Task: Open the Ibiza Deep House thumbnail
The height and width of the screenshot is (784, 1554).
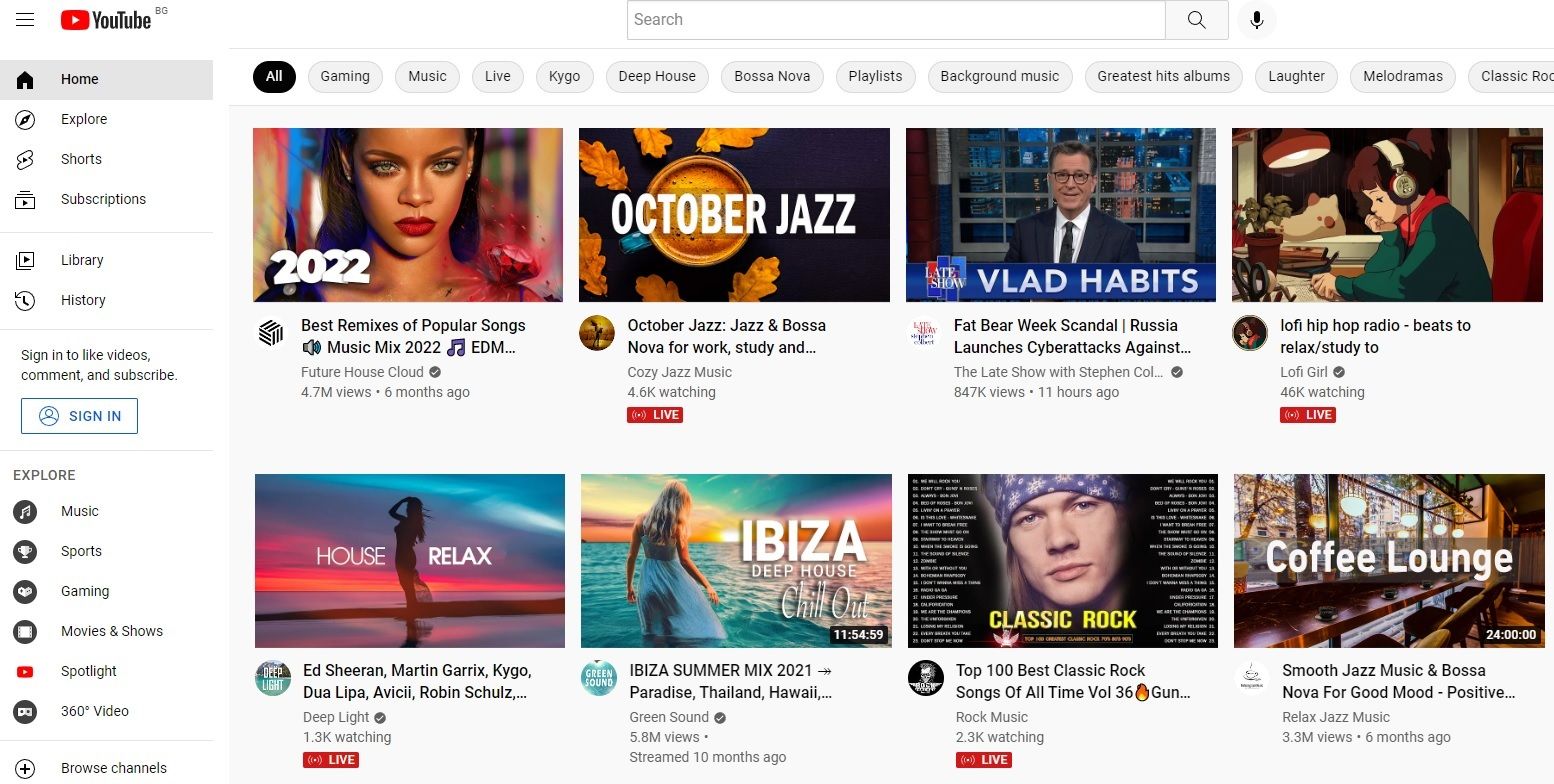Action: click(x=736, y=561)
